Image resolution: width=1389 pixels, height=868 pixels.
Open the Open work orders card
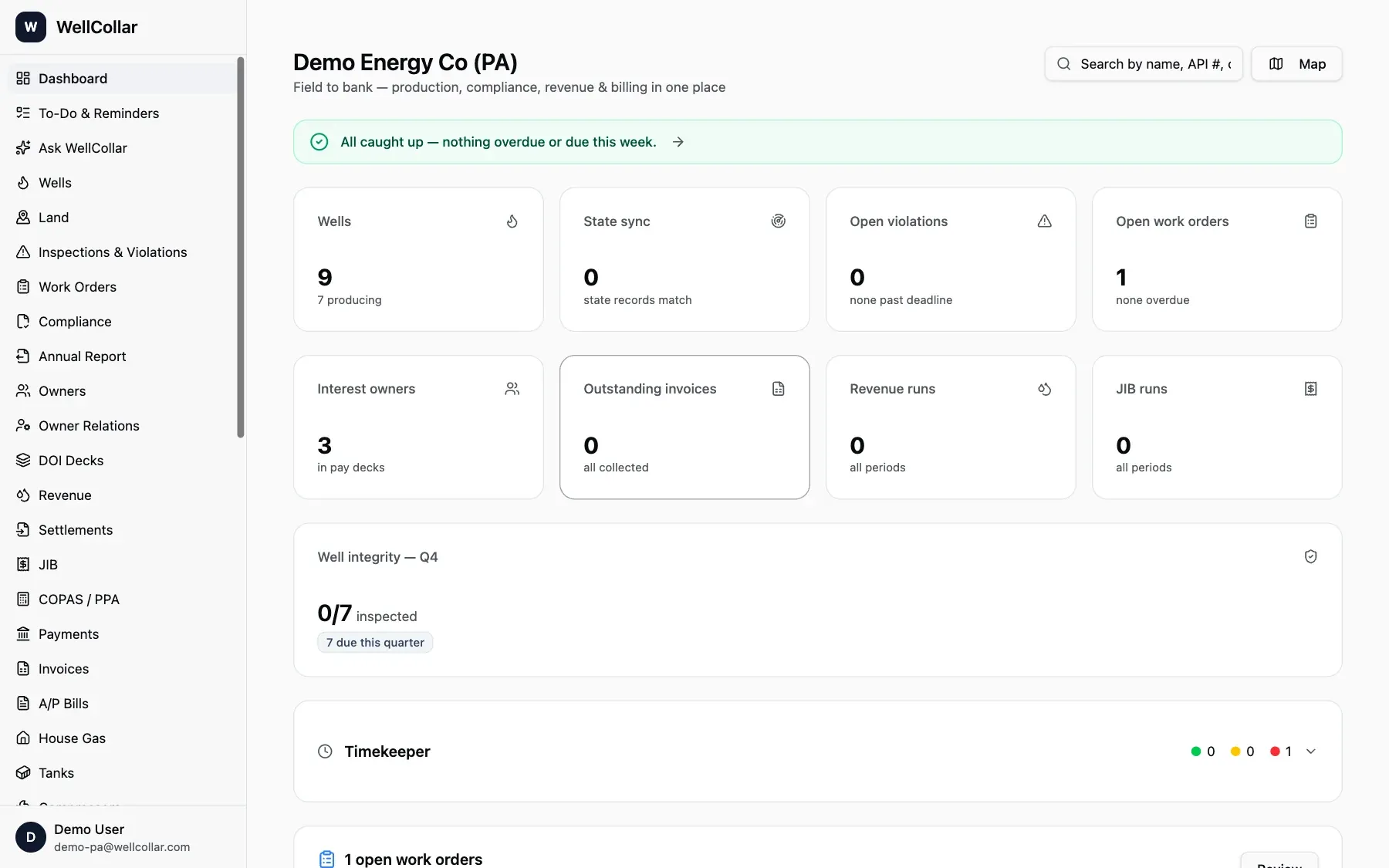tap(1217, 259)
